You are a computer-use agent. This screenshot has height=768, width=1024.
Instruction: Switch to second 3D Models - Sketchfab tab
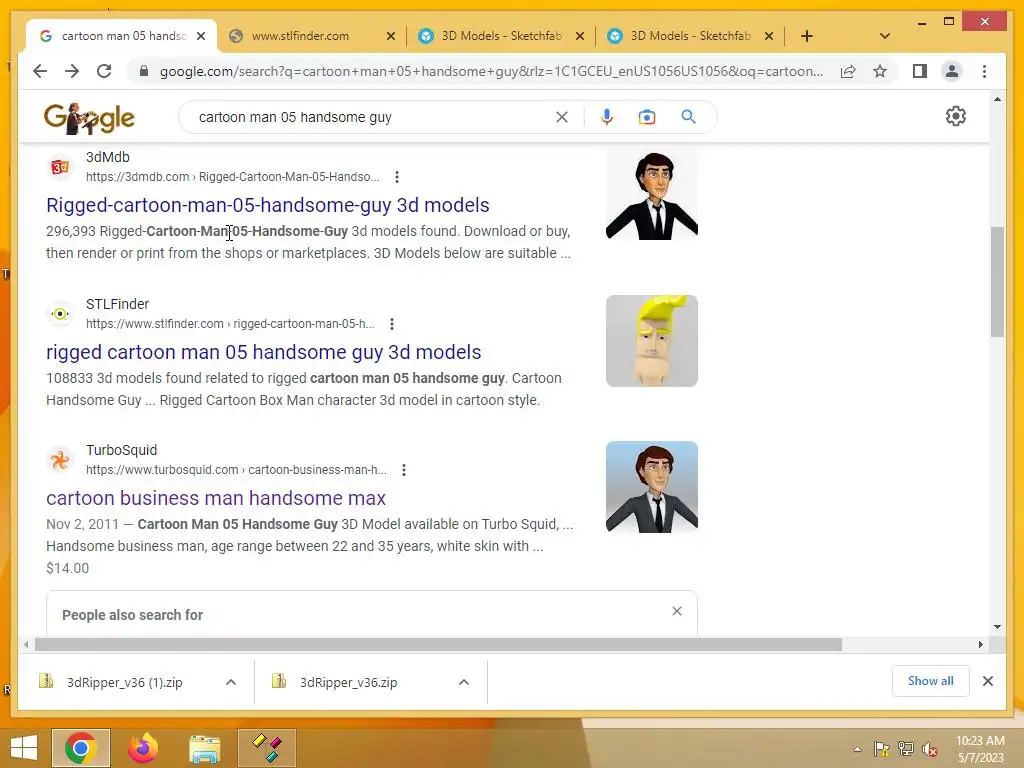tap(690, 36)
